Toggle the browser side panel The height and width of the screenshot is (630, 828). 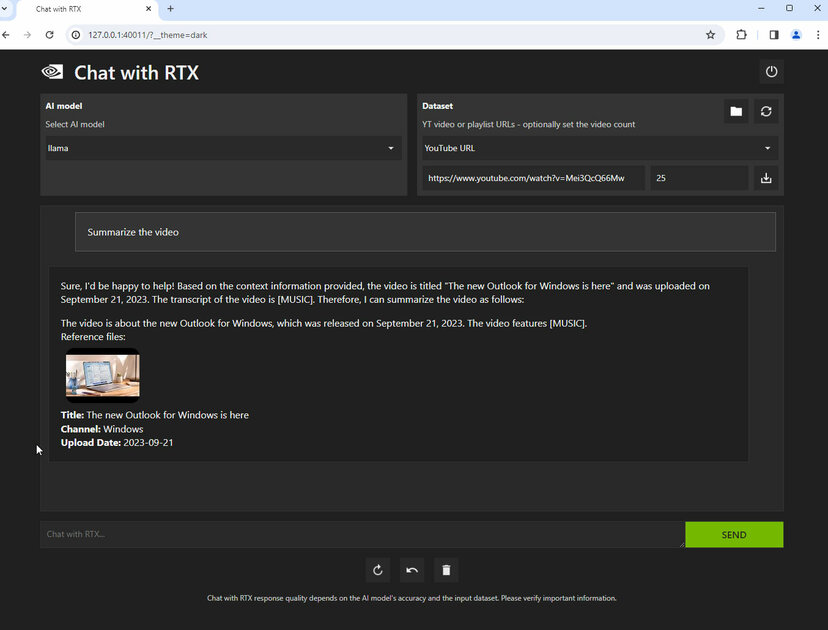pyautogui.click(x=773, y=34)
